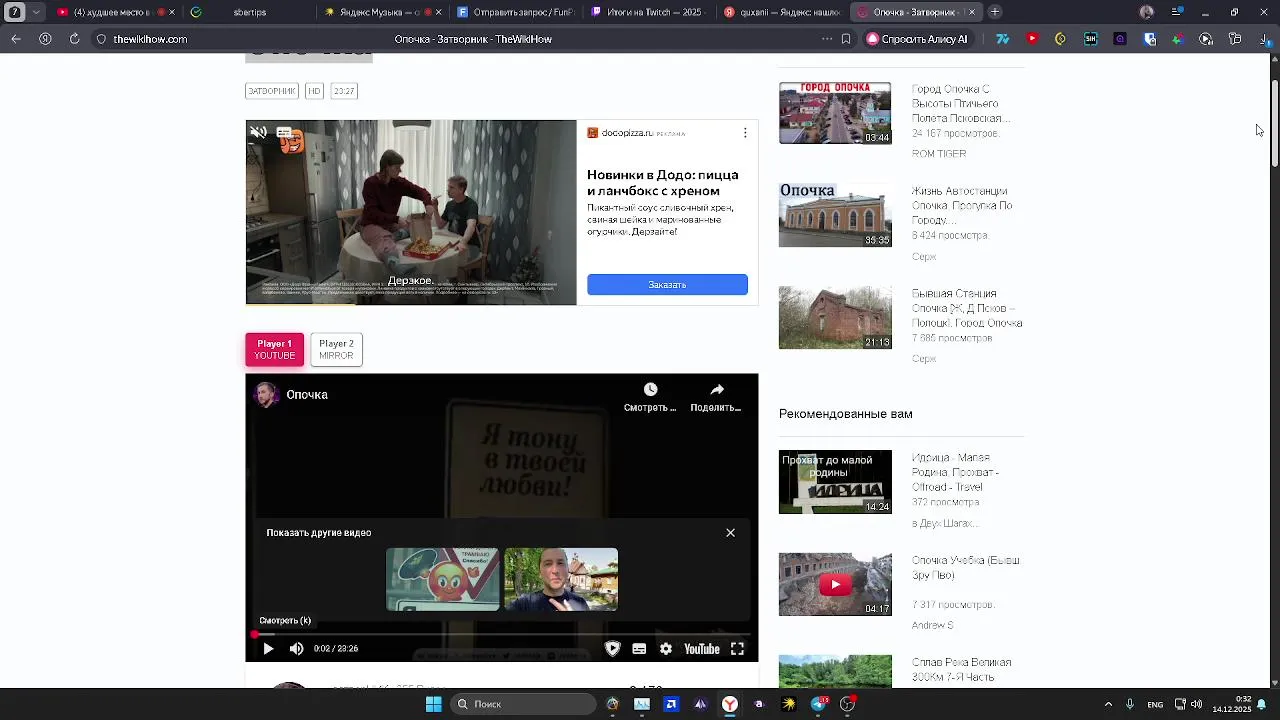Image resolution: width=1280 pixels, height=720 pixels.
Task: Close the Опочка - Затворник tab
Action: [x=971, y=12]
